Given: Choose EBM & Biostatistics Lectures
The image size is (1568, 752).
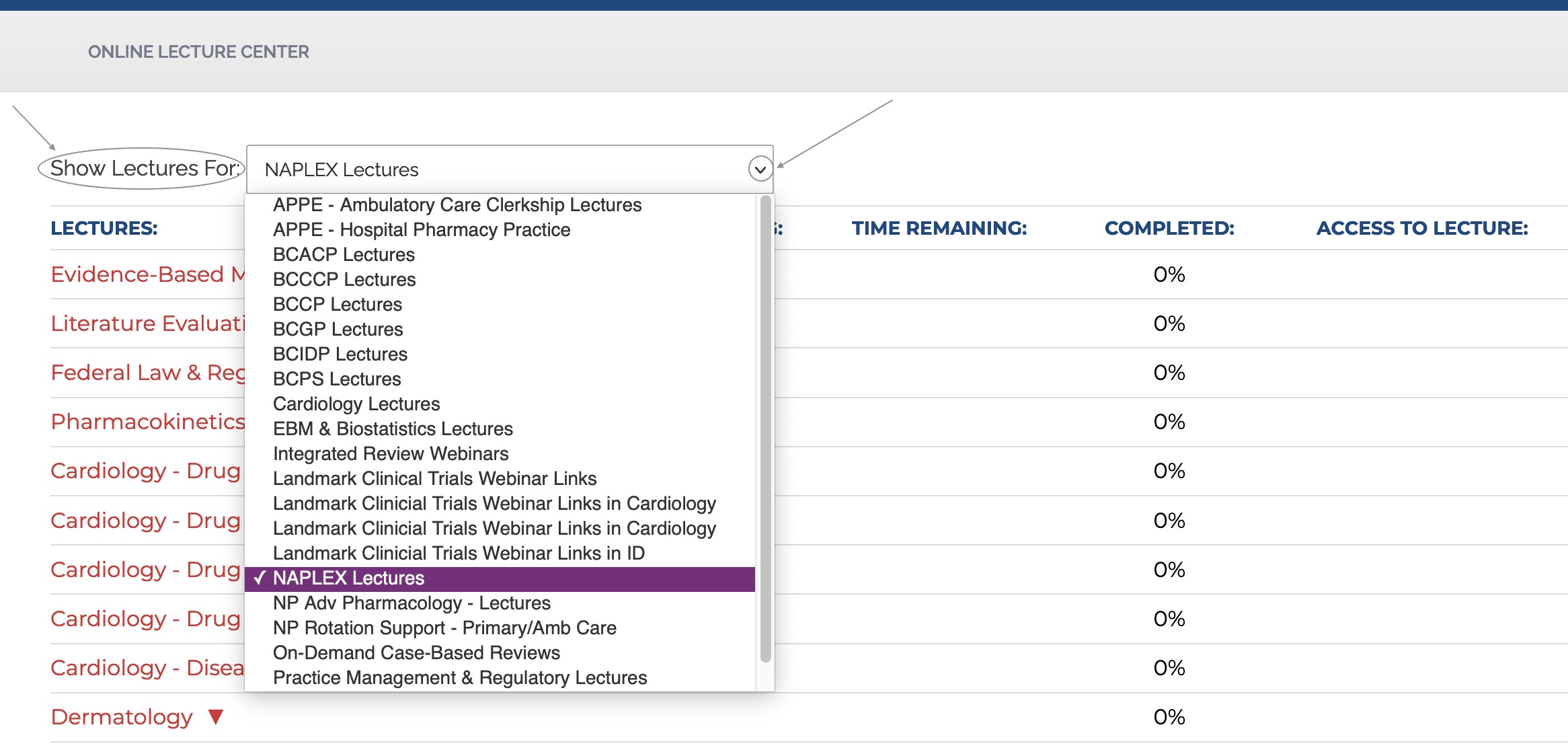Looking at the screenshot, I should [500, 428].
